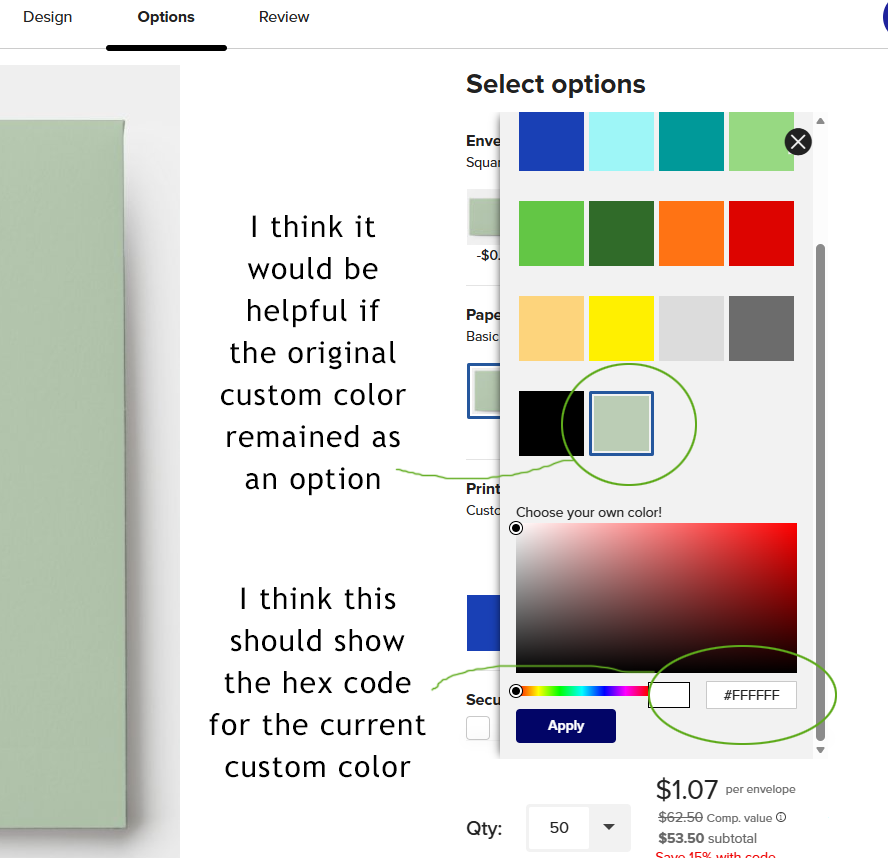Click the gradient picker handle circle
The image size is (888, 858).
[516, 528]
